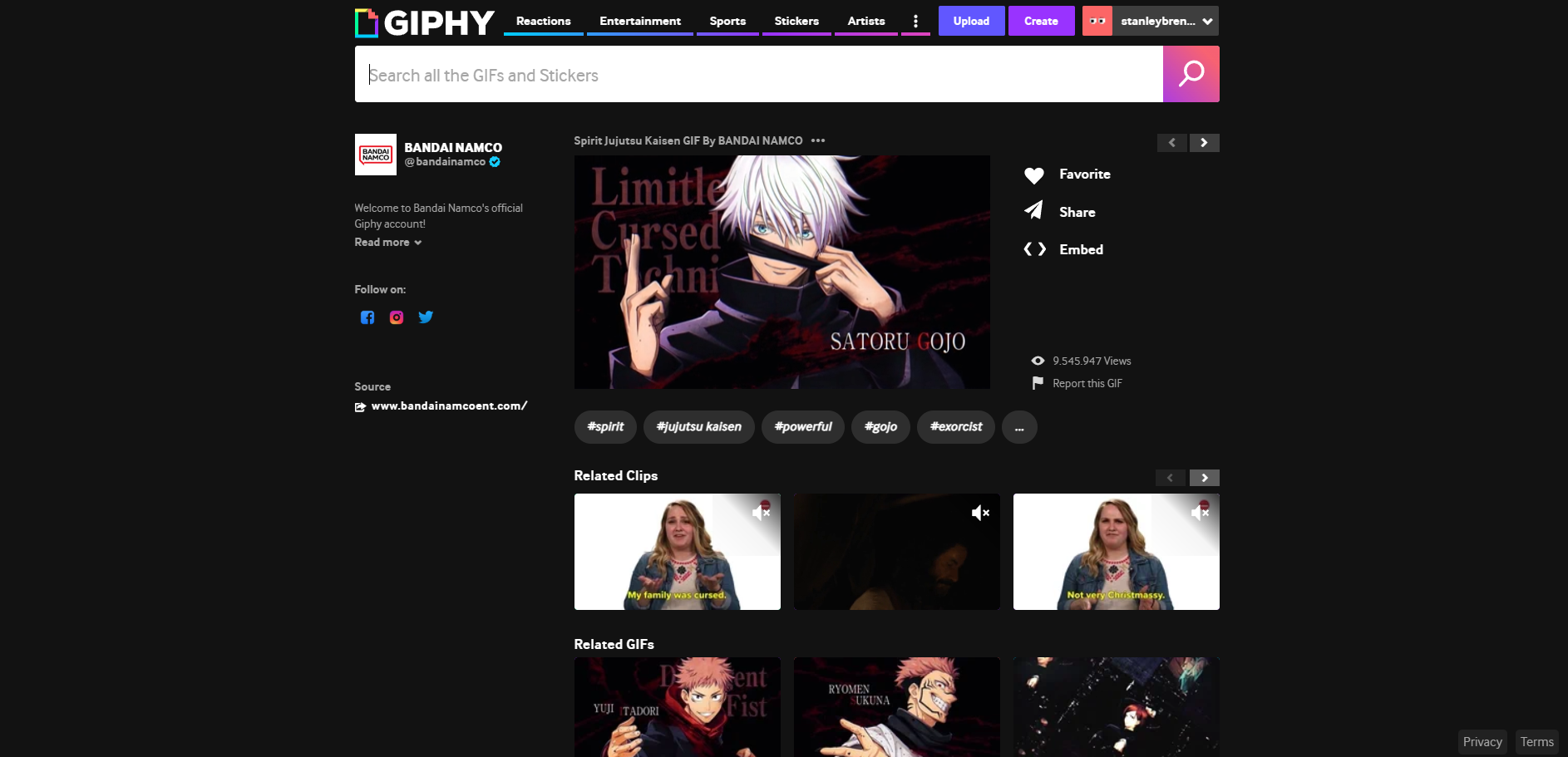Unmute the 'Not very Christmassy' clip
This screenshot has width=1568, height=757.
(1200, 513)
